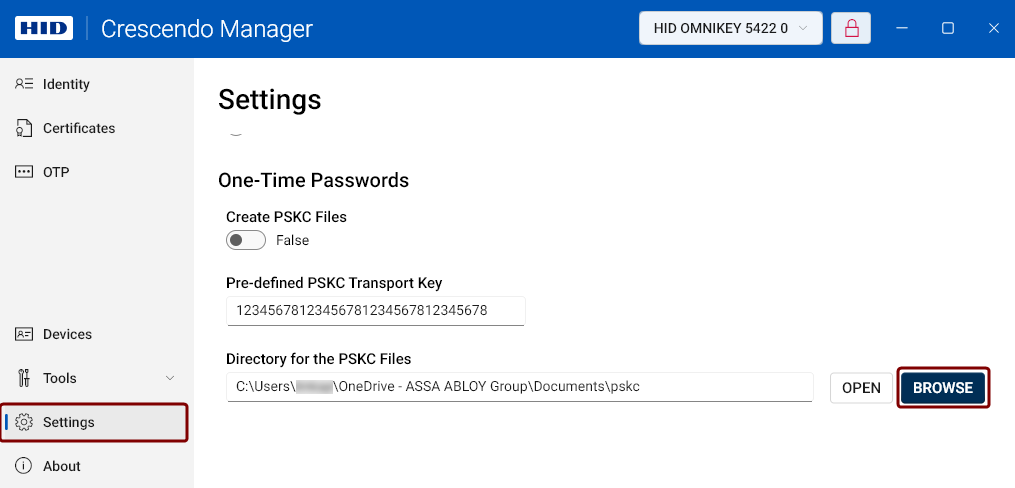
Task: Go to the Certificates page
Action: point(79,128)
